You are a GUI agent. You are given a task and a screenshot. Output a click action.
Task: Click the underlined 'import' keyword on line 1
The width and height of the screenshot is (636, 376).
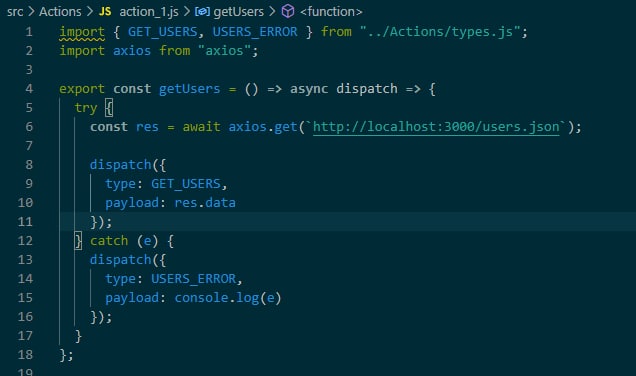(x=82, y=32)
